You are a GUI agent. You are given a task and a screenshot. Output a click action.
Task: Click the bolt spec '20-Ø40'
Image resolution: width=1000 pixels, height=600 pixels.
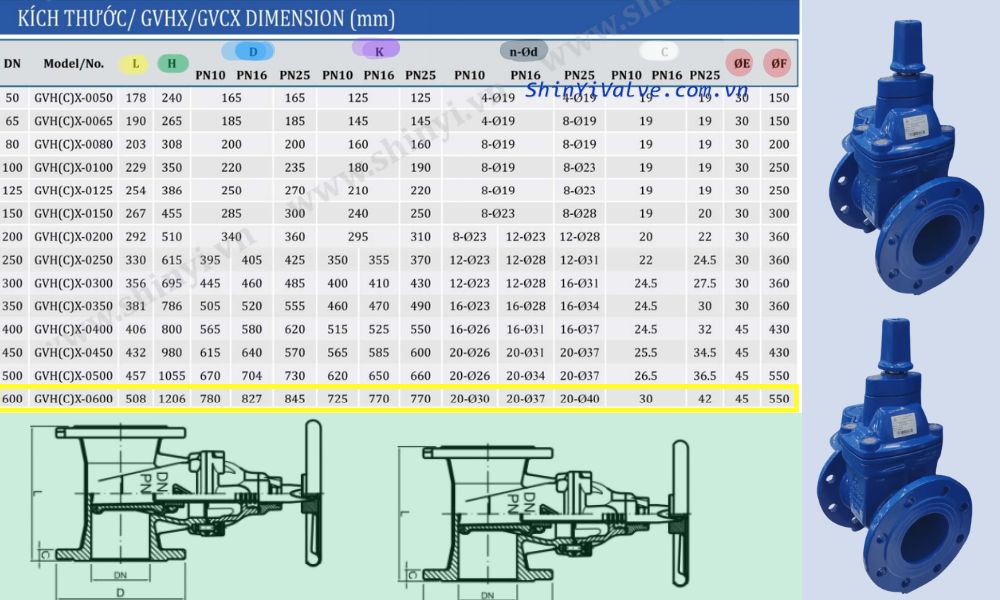580,399
